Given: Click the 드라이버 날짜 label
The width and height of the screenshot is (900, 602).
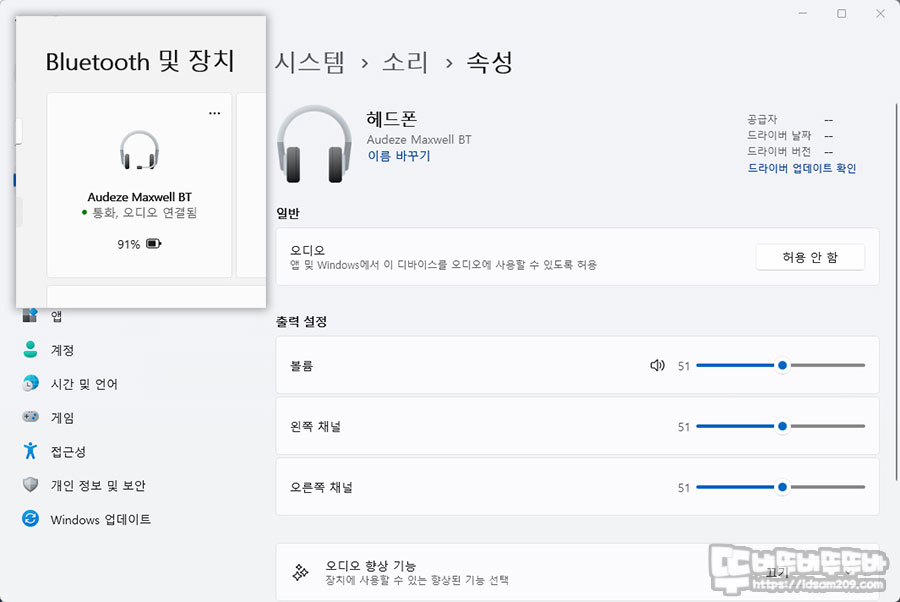Looking at the screenshot, I should pyautogui.click(x=779, y=135).
